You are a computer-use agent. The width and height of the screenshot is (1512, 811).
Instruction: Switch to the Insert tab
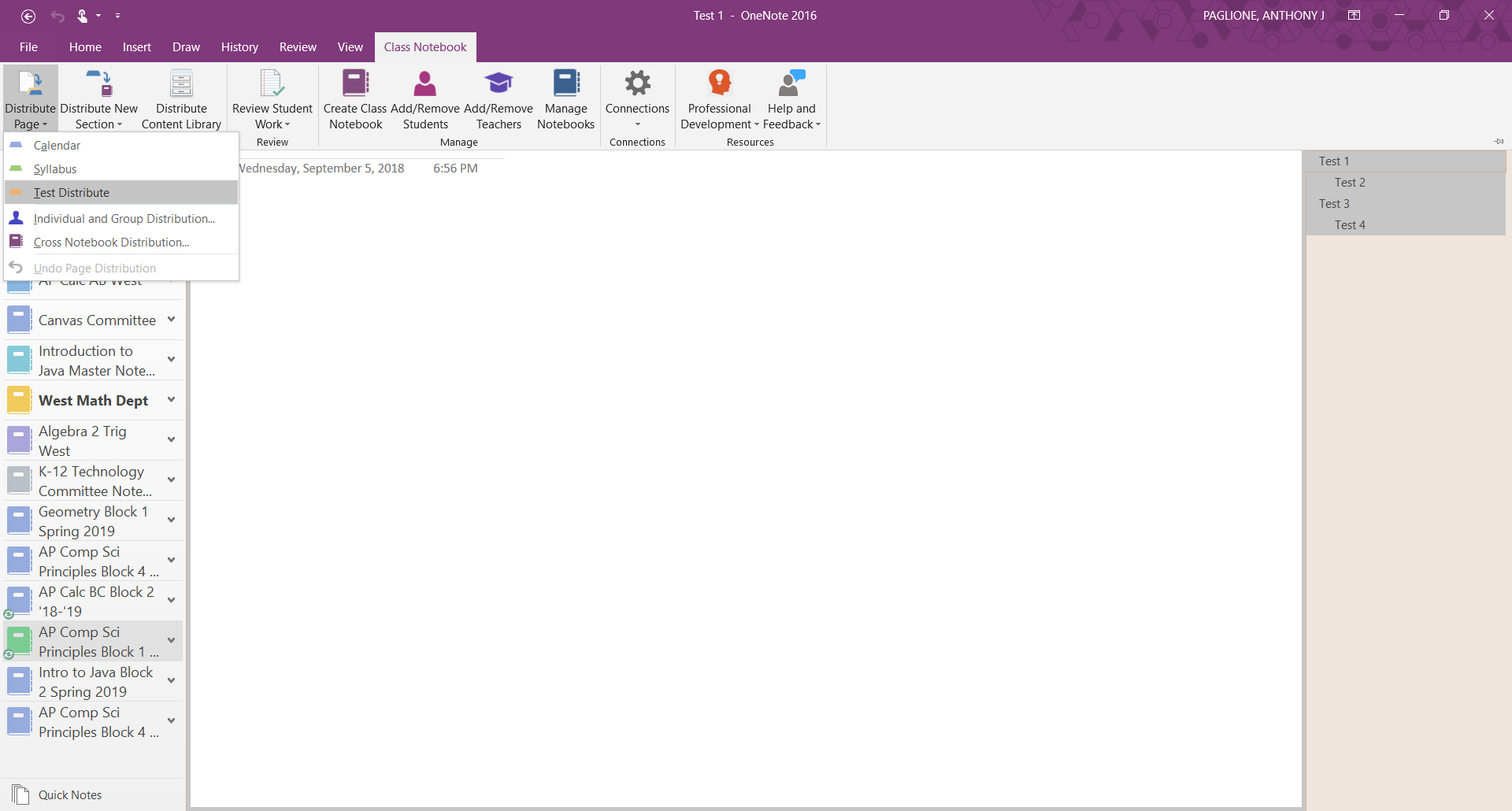coord(137,47)
